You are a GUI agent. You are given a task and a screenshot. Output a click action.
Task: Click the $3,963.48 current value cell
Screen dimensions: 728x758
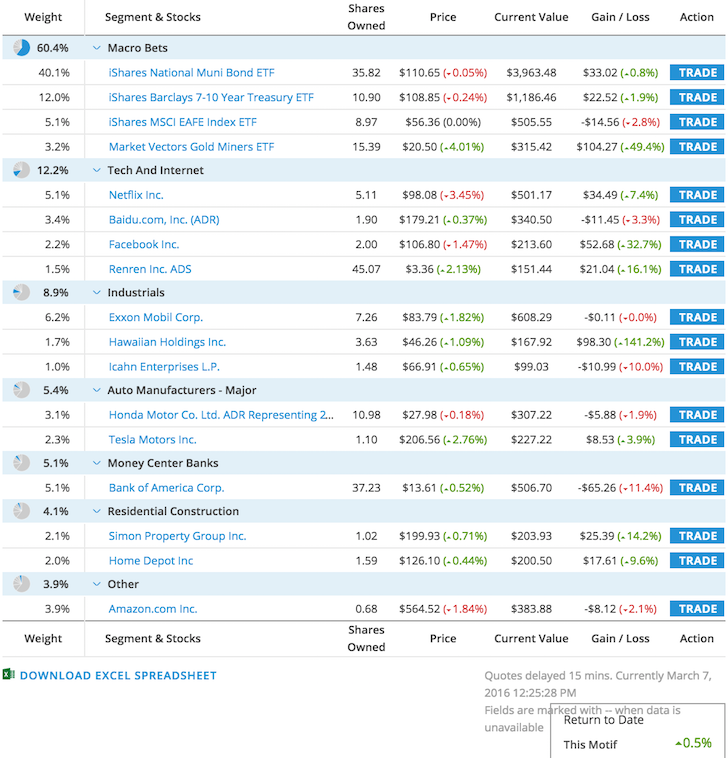(x=531, y=73)
